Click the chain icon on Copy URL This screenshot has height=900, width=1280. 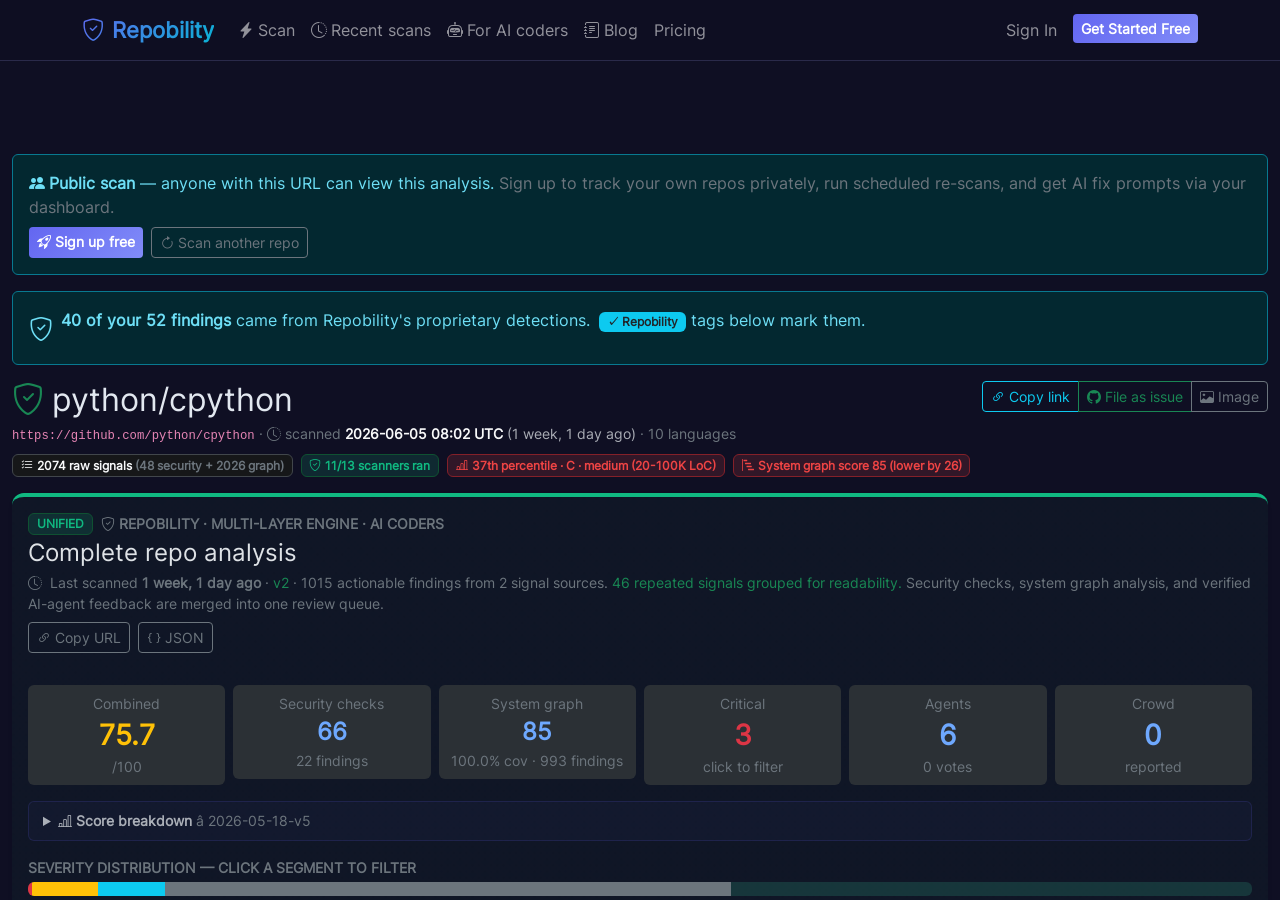click(43, 638)
